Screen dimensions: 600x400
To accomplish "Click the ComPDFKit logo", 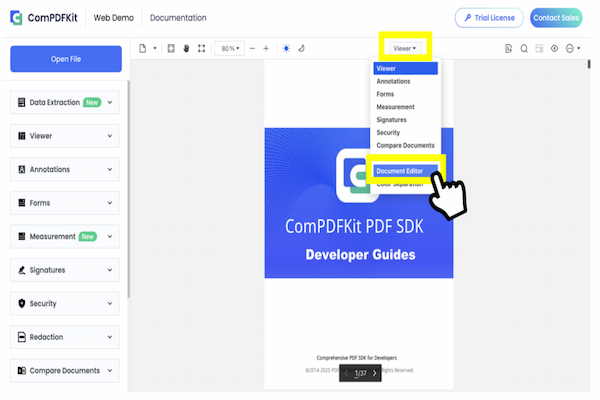I will pos(43,18).
